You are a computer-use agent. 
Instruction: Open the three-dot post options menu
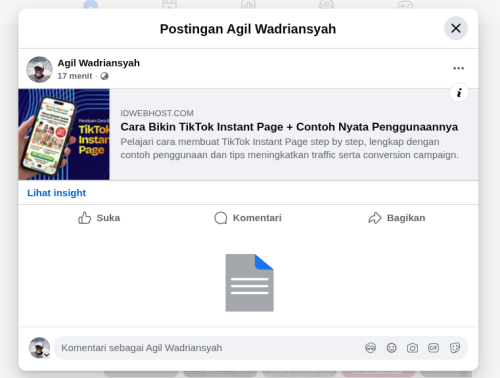click(x=458, y=68)
